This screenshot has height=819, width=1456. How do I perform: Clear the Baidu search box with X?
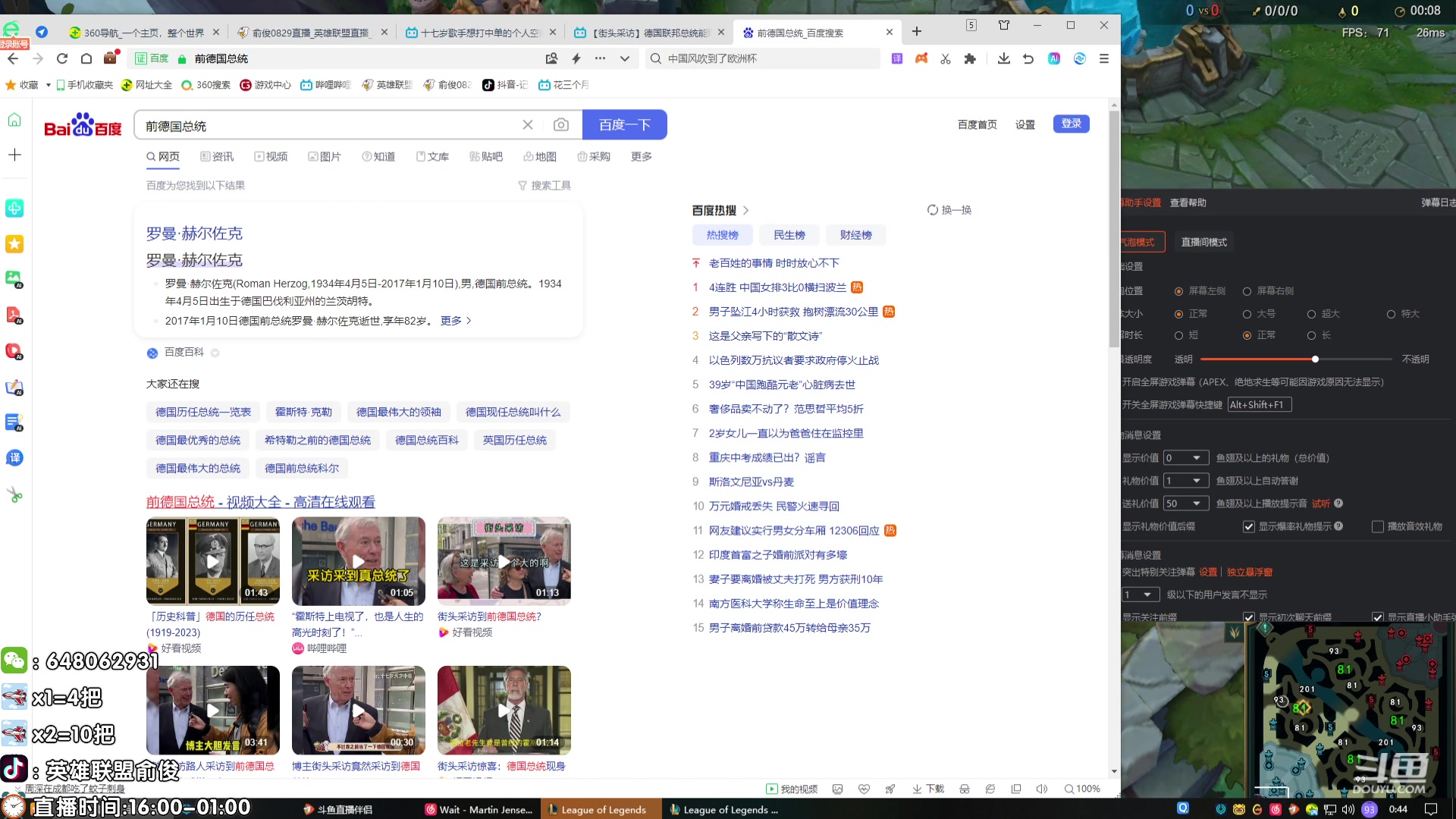tap(528, 125)
